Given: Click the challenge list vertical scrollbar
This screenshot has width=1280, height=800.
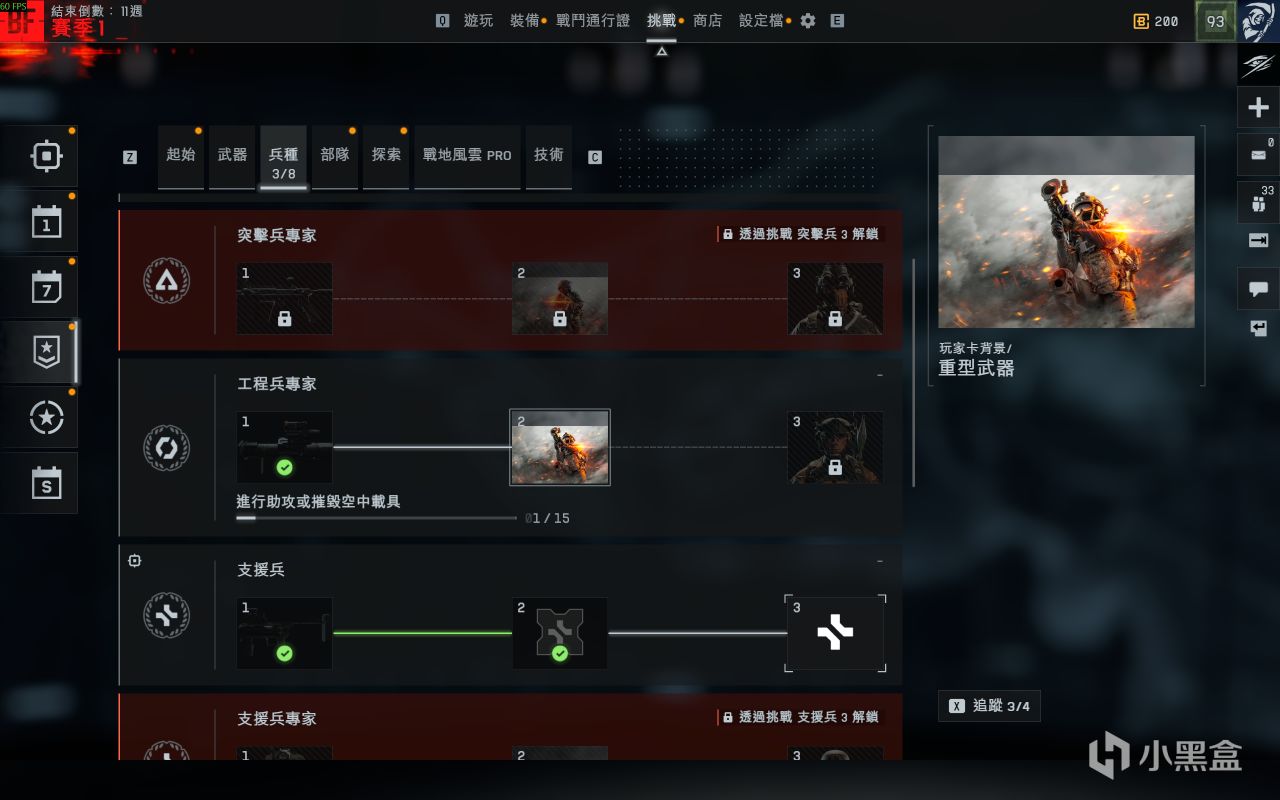Looking at the screenshot, I should click(x=914, y=372).
